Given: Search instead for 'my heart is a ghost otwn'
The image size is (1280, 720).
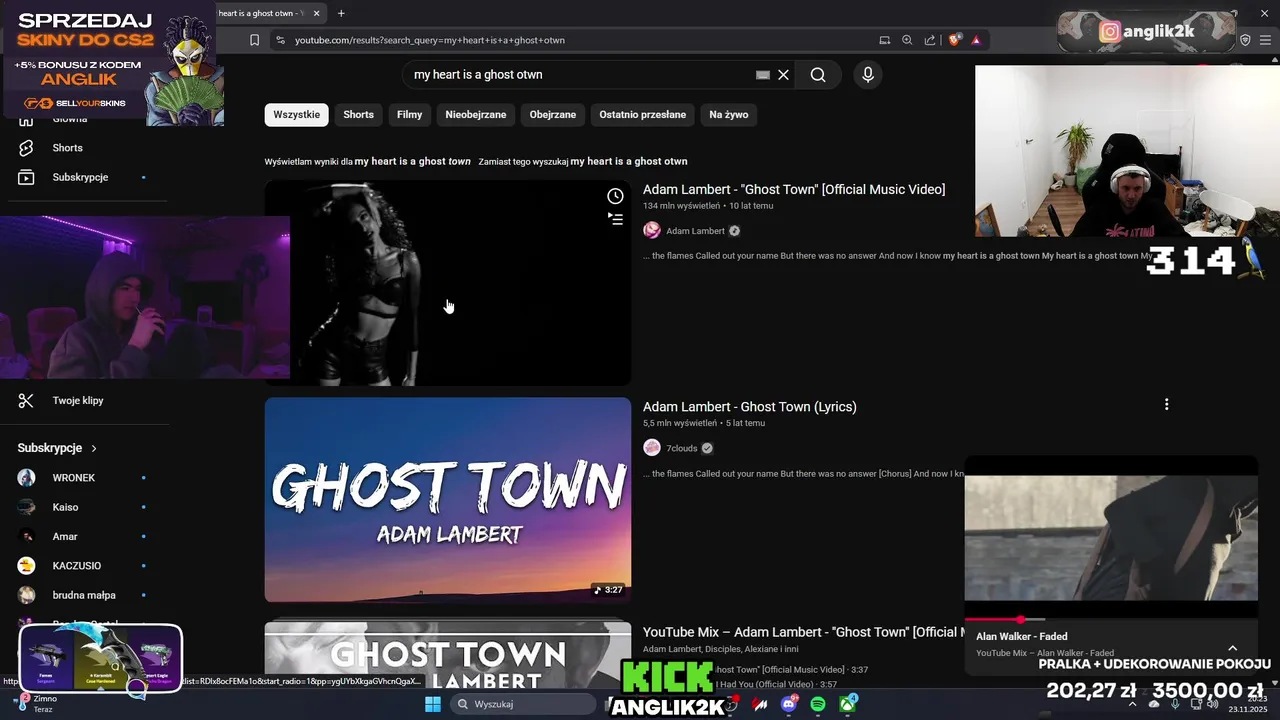Looking at the screenshot, I should click(x=629, y=162).
